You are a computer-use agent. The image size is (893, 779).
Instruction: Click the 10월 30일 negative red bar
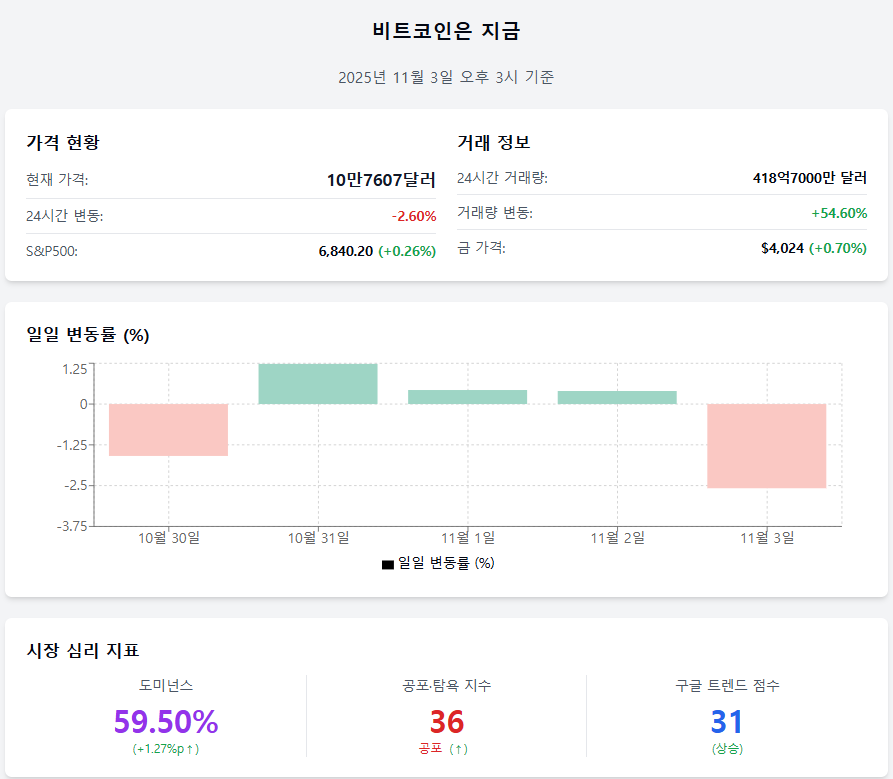pyautogui.click(x=169, y=430)
